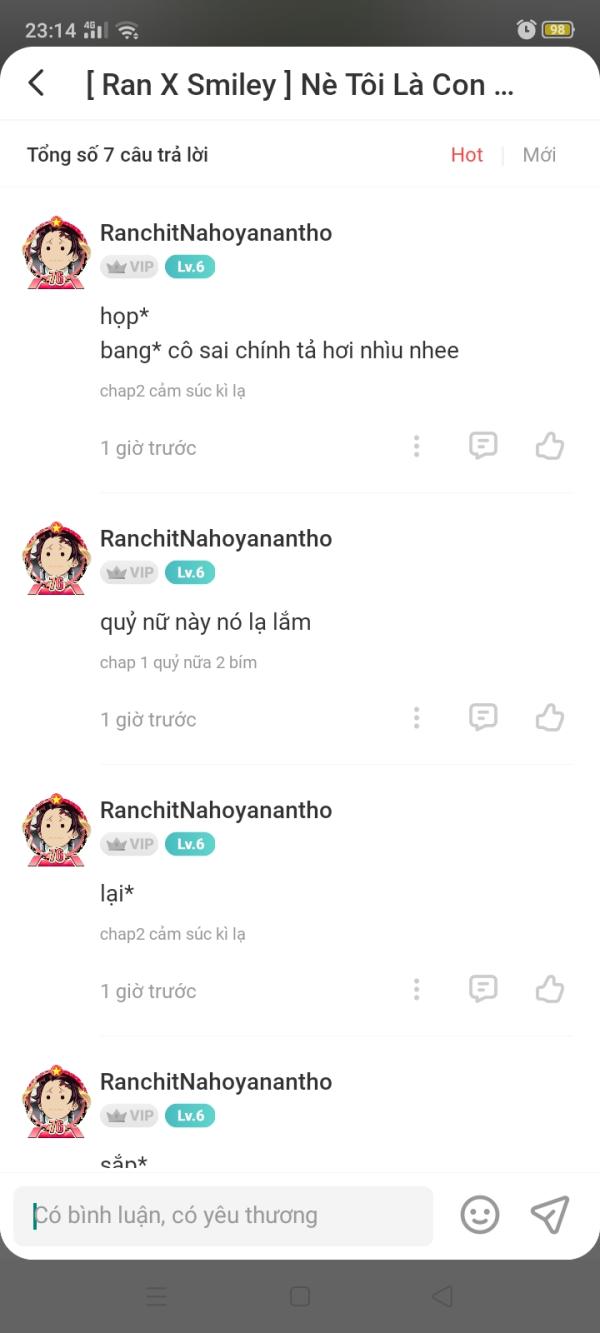Open the first RanchitNahoyanantho username profile

click(x=216, y=233)
